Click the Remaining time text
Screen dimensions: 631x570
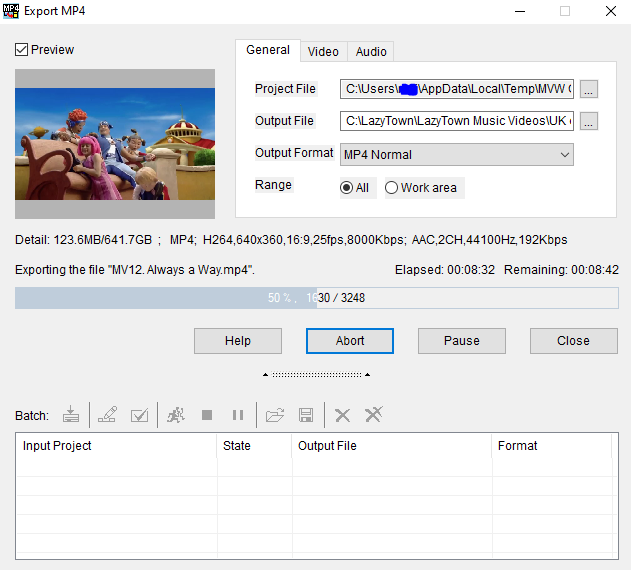(561, 270)
